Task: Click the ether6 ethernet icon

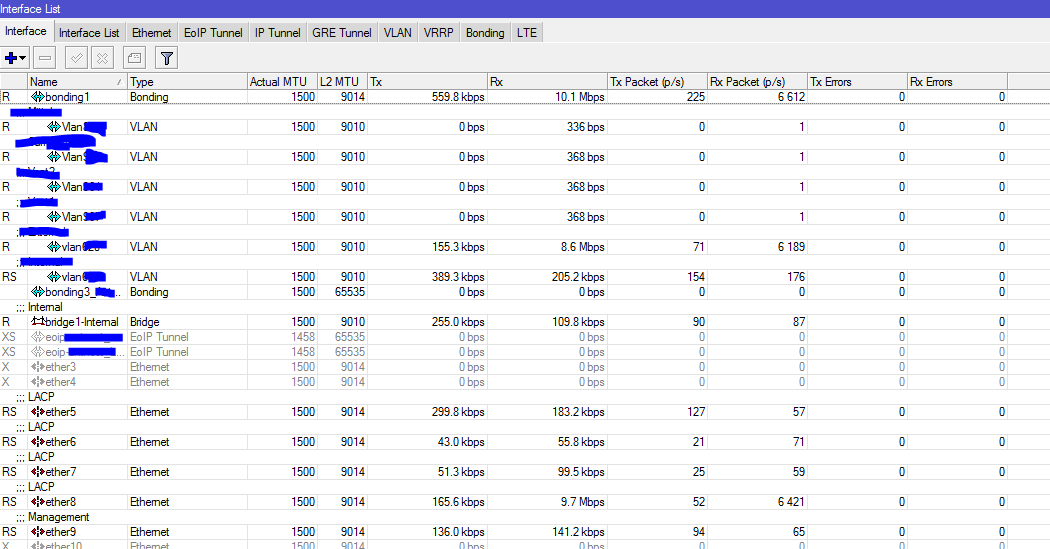Action: click(x=38, y=442)
